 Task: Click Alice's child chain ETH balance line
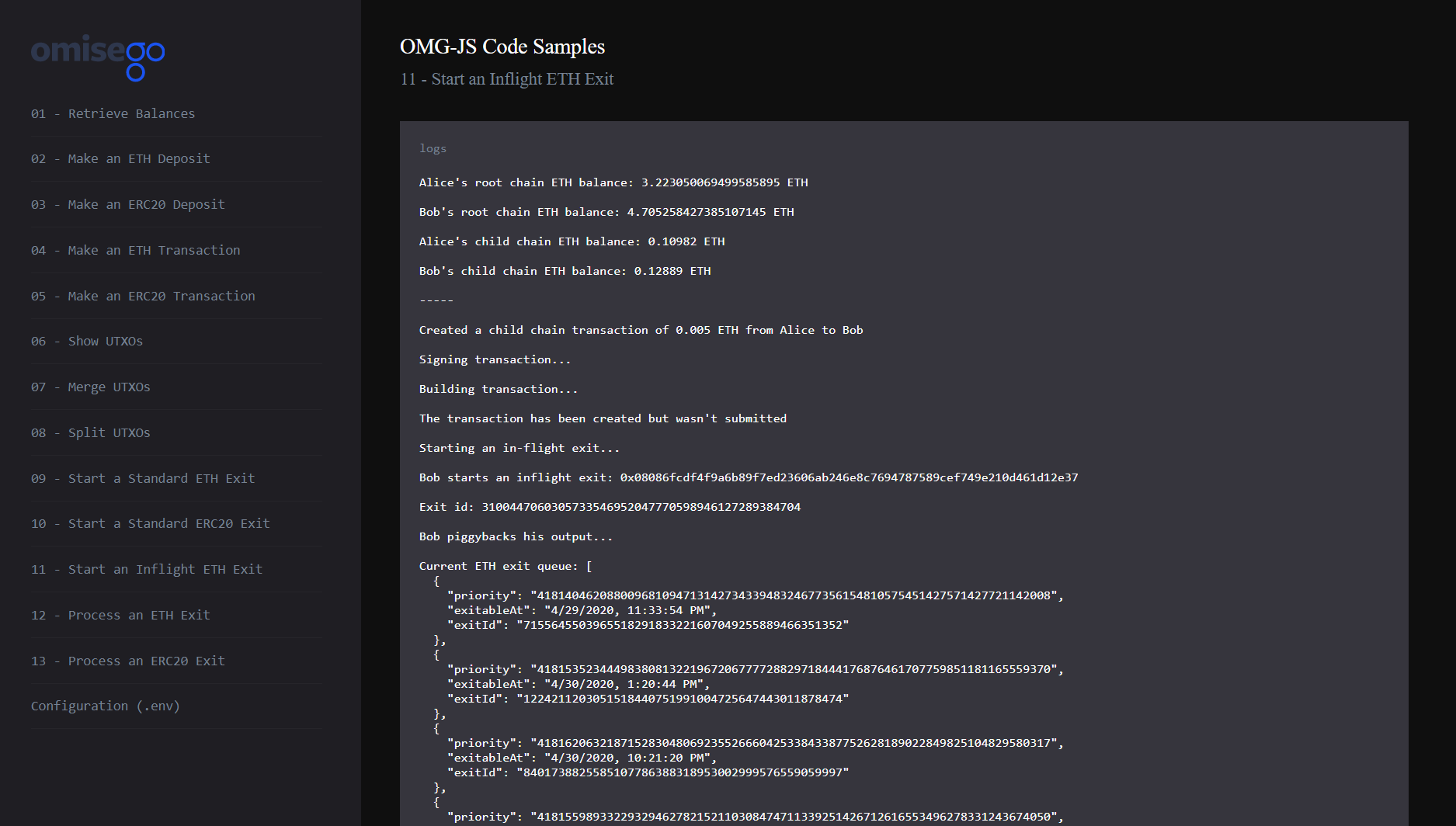(572, 241)
